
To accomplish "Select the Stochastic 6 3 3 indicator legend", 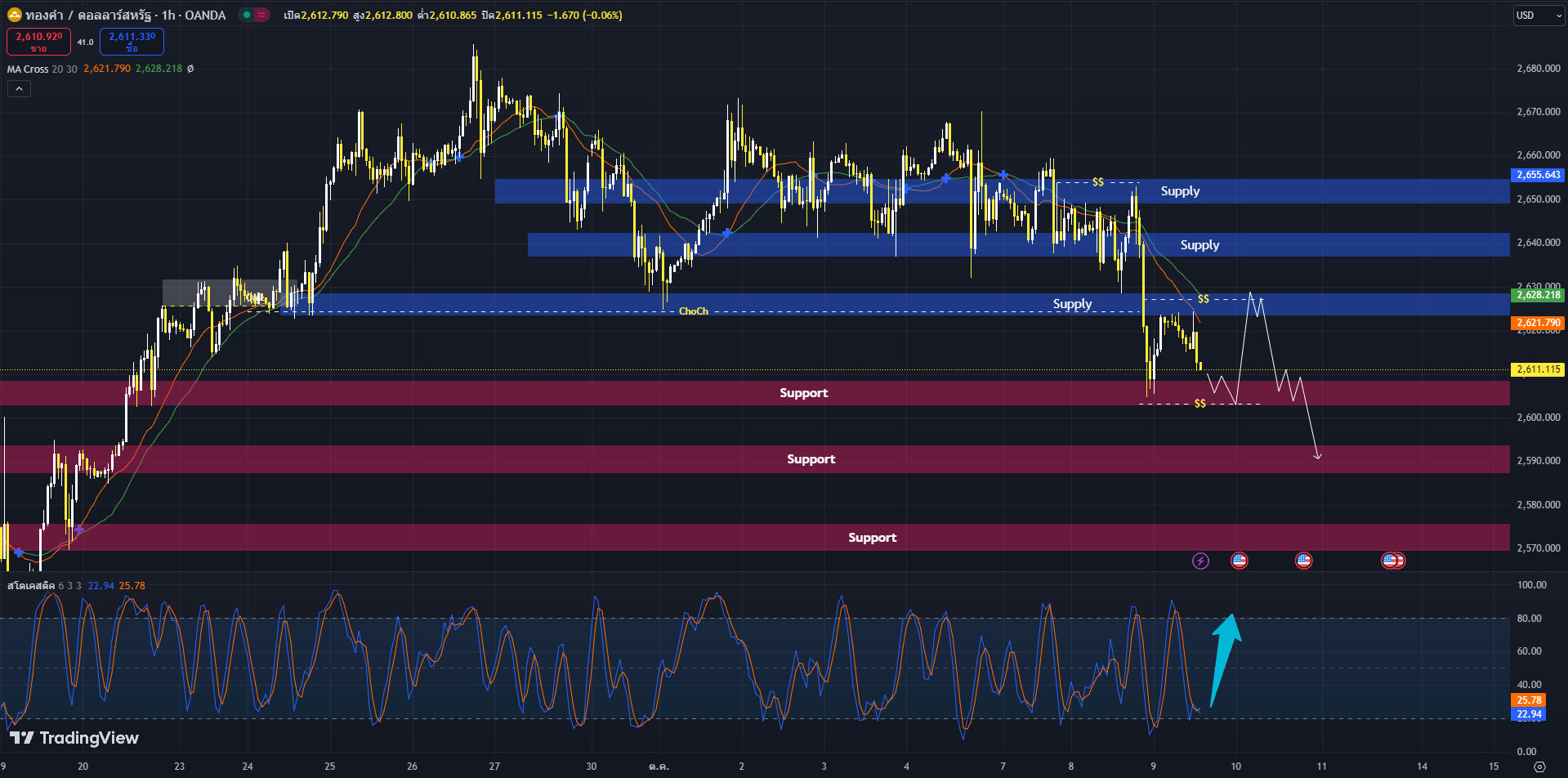I will [x=44, y=585].
